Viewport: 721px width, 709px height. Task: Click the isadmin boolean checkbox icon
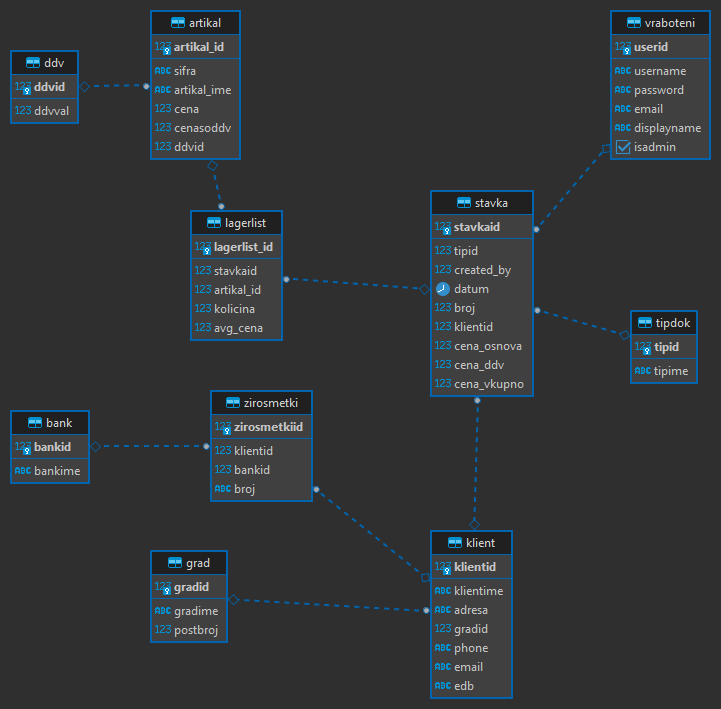click(622, 147)
